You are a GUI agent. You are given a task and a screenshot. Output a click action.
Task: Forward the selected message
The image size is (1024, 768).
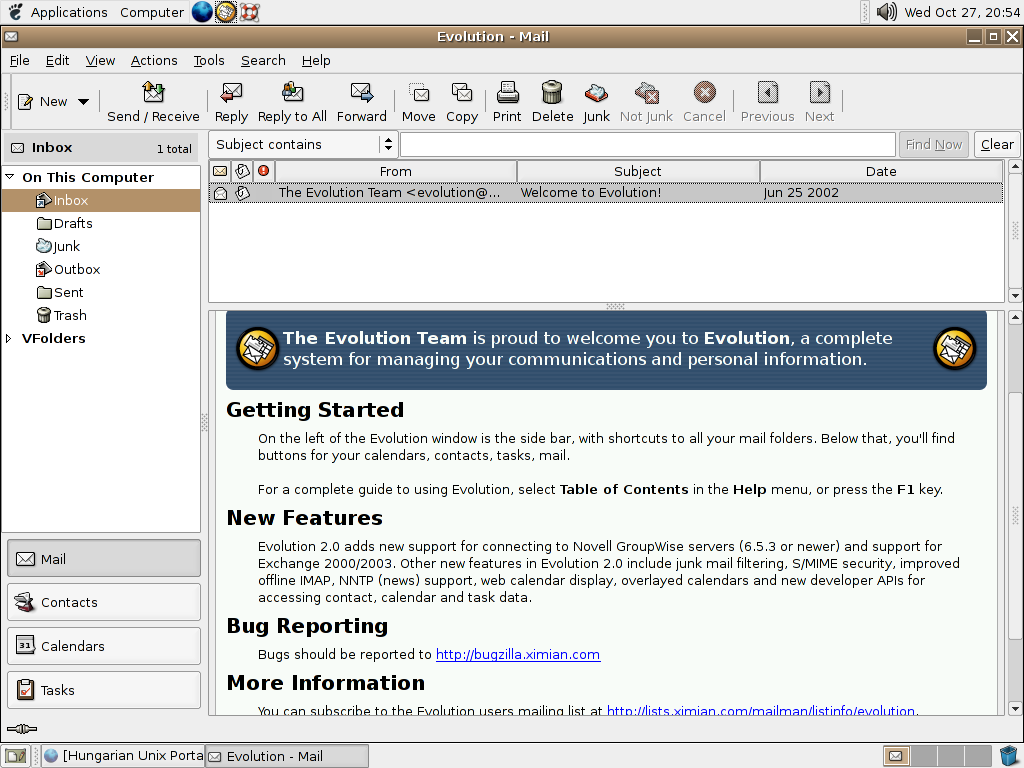(361, 101)
